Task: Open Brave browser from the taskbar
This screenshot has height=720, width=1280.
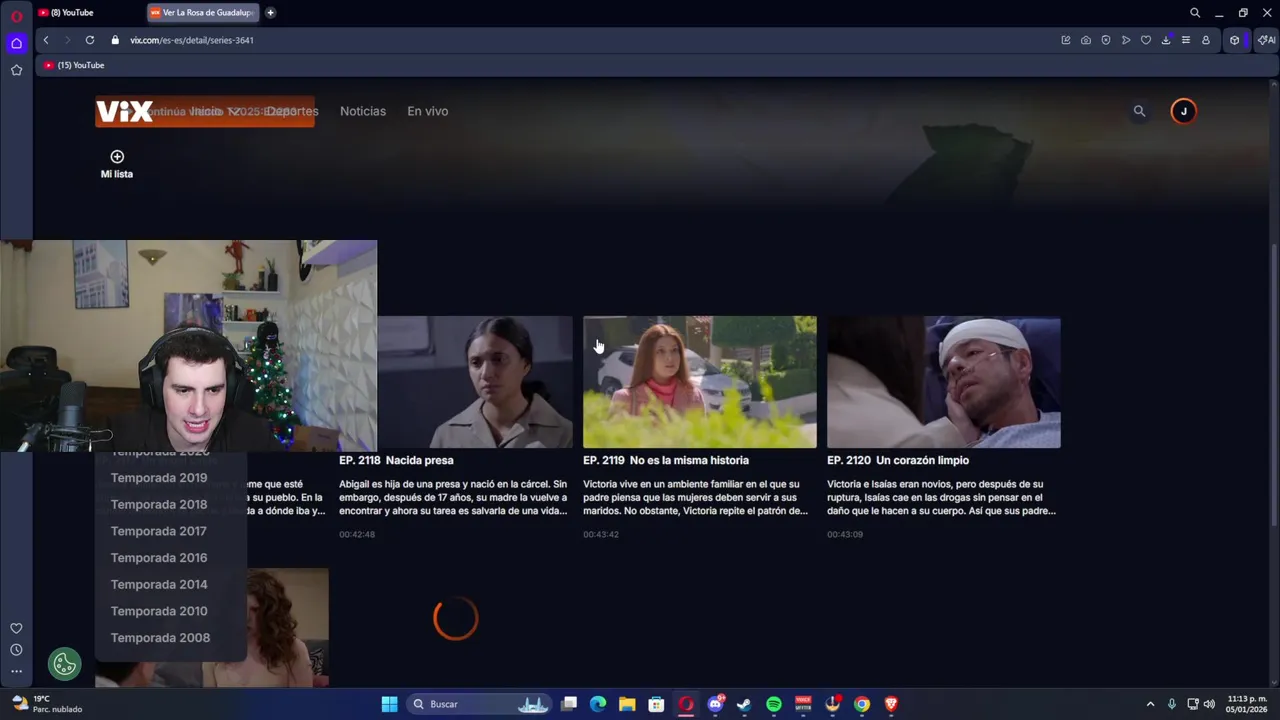Action: (891, 704)
